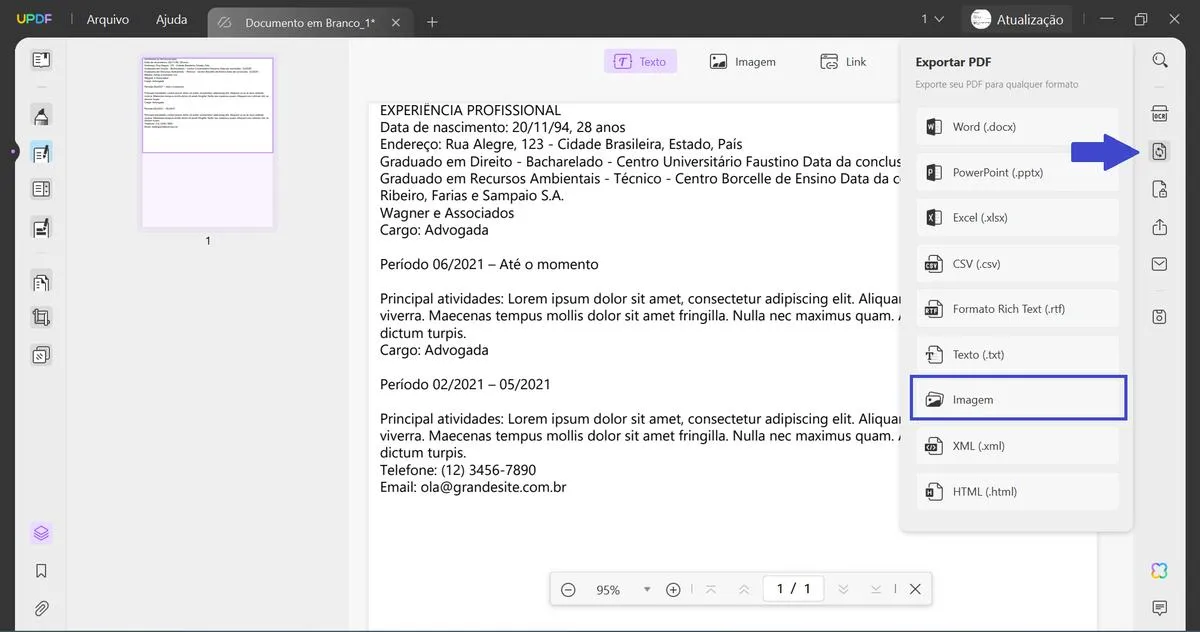
Task: Open the Arquivo menu
Action: tap(106, 18)
